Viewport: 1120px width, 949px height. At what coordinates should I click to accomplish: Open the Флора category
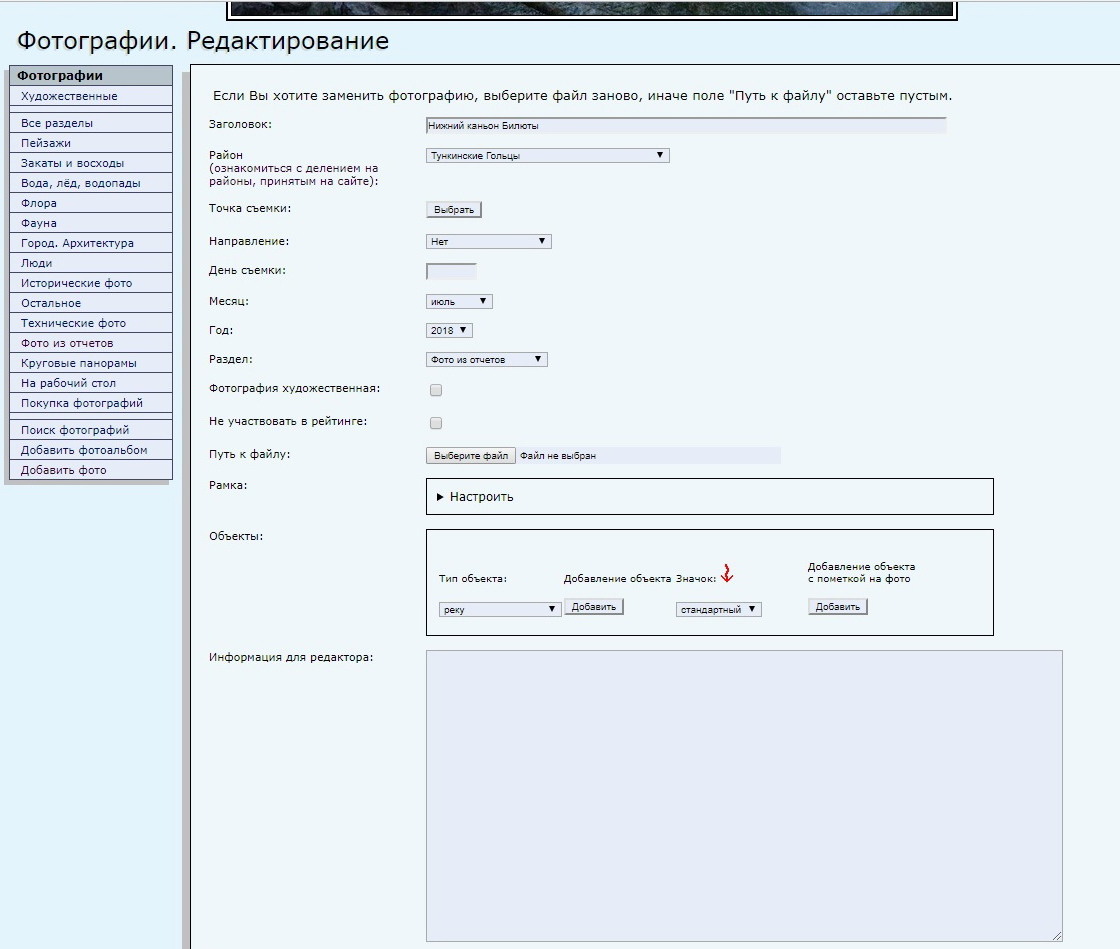point(91,203)
